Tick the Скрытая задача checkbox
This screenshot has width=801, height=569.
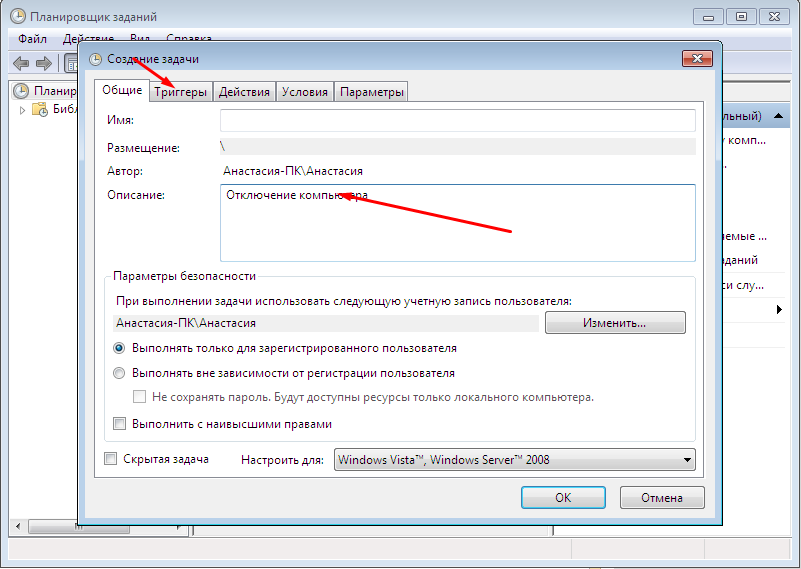[x=111, y=459]
